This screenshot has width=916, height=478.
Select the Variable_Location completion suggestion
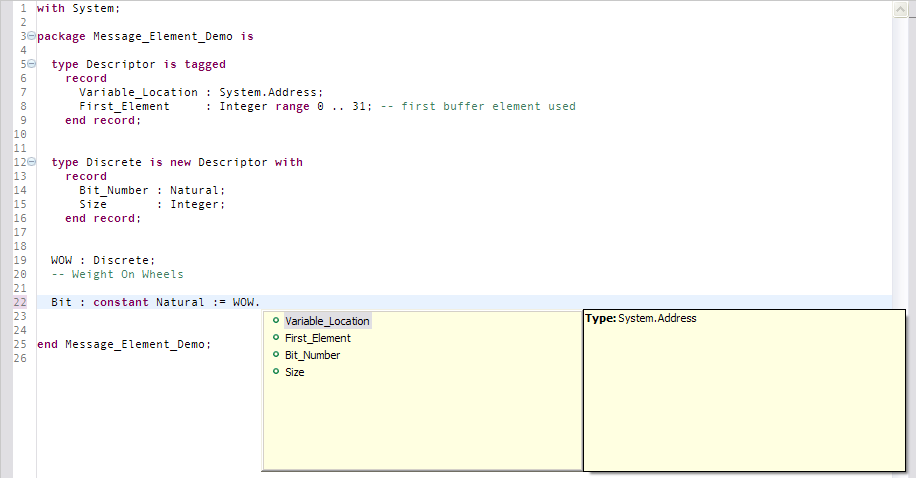327,321
